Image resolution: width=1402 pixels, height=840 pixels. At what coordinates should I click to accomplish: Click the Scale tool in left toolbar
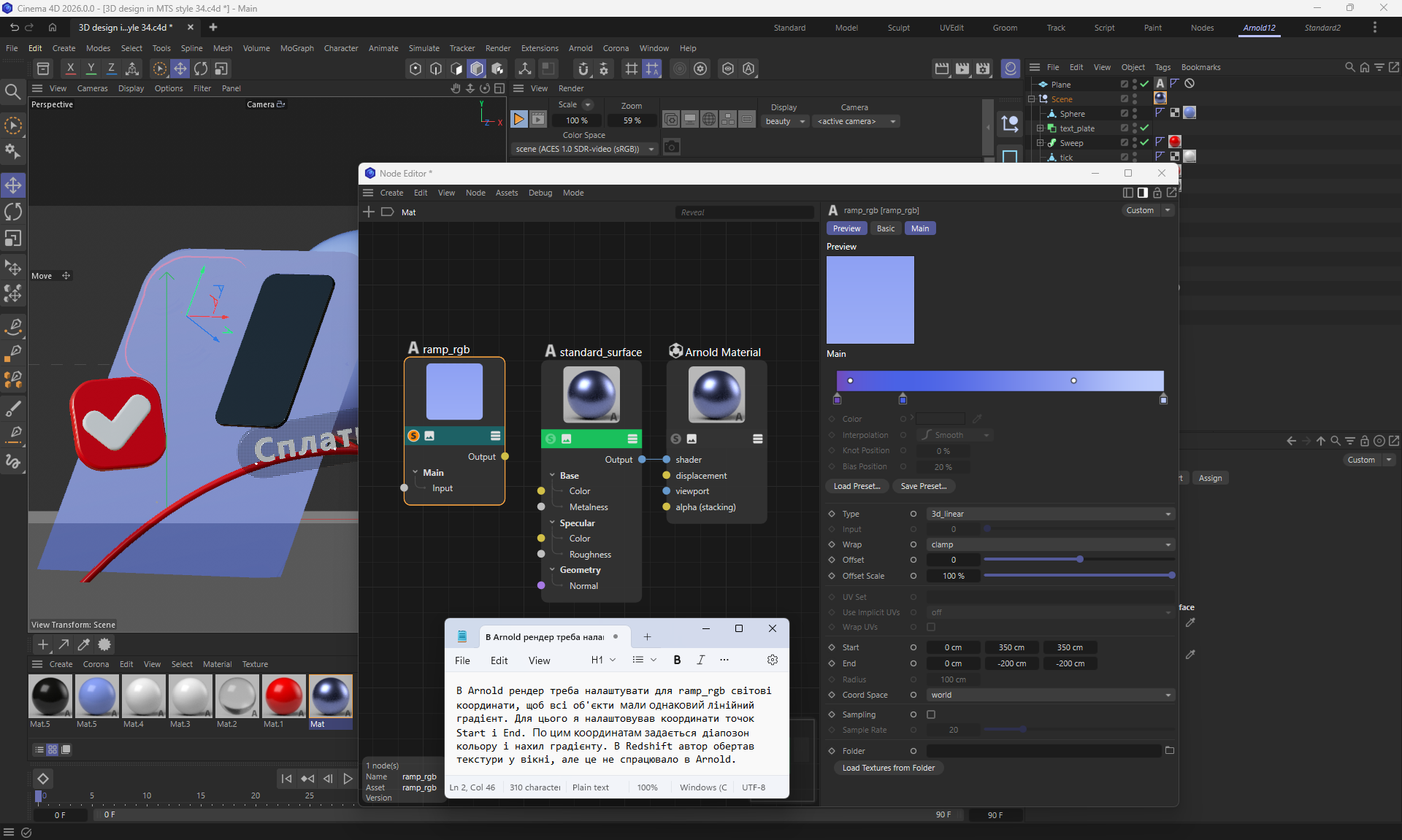pyautogui.click(x=13, y=239)
